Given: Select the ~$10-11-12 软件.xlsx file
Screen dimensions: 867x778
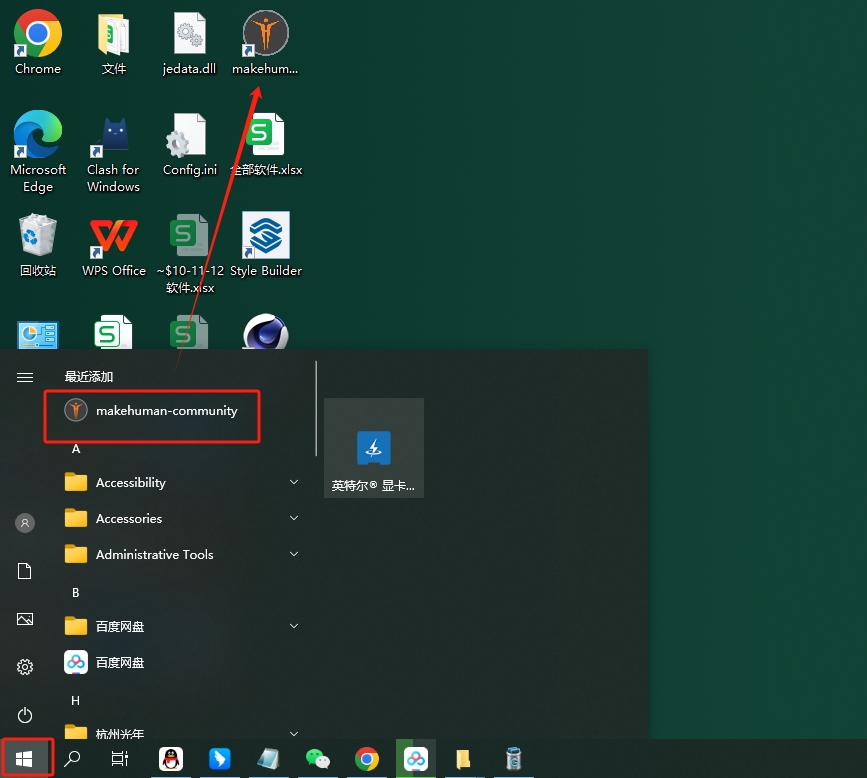Looking at the screenshot, I should [190, 253].
